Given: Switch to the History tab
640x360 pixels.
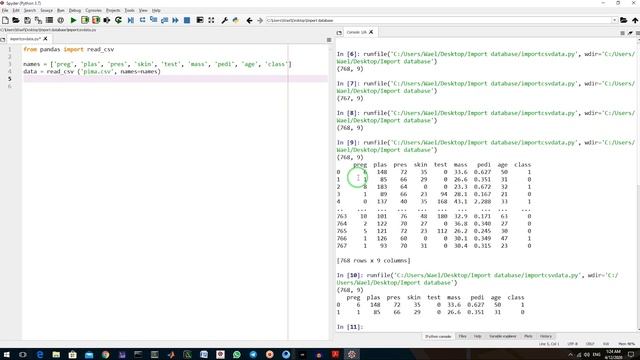Looking at the screenshot, I should [546, 336].
